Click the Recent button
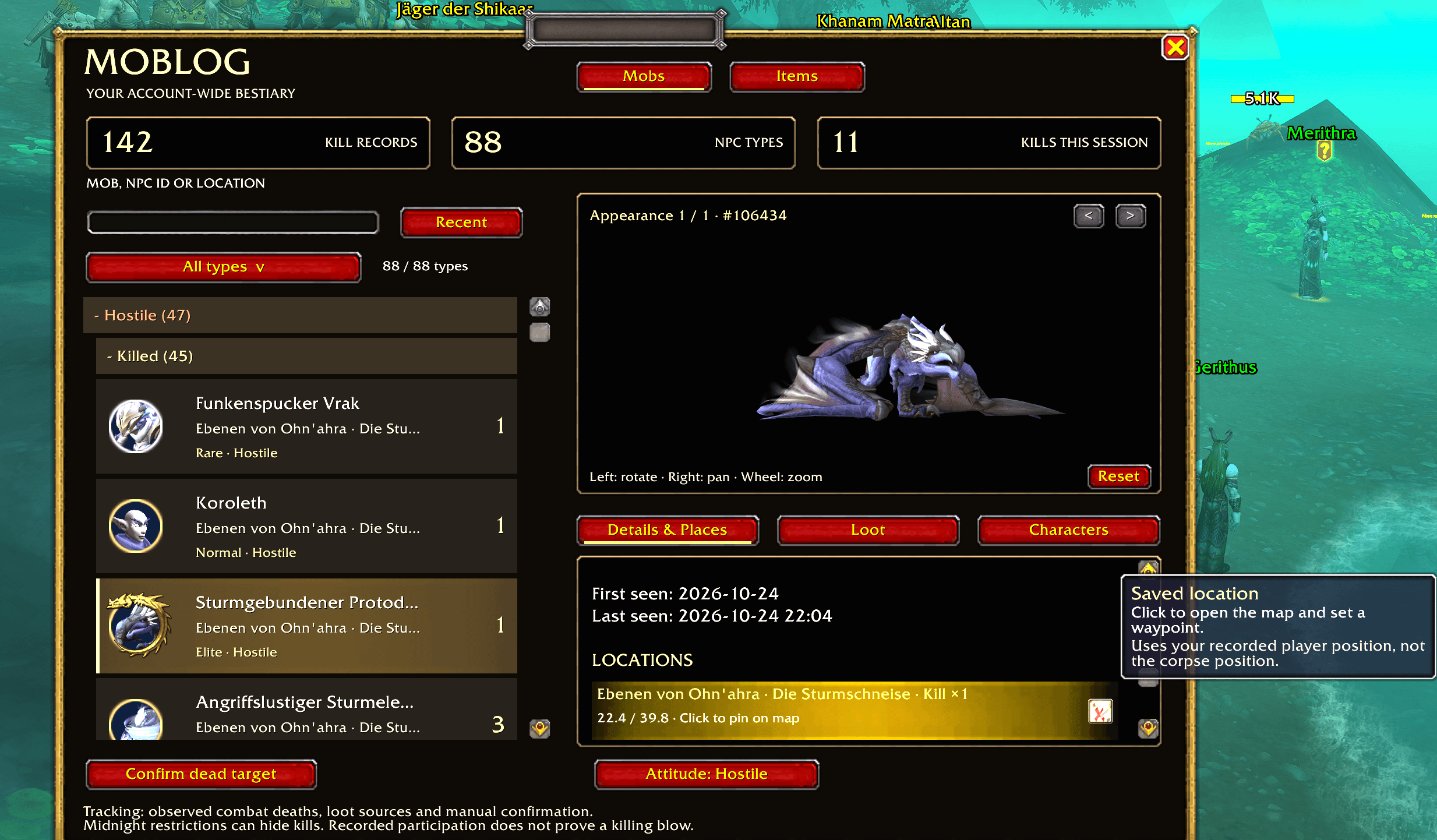 461,223
